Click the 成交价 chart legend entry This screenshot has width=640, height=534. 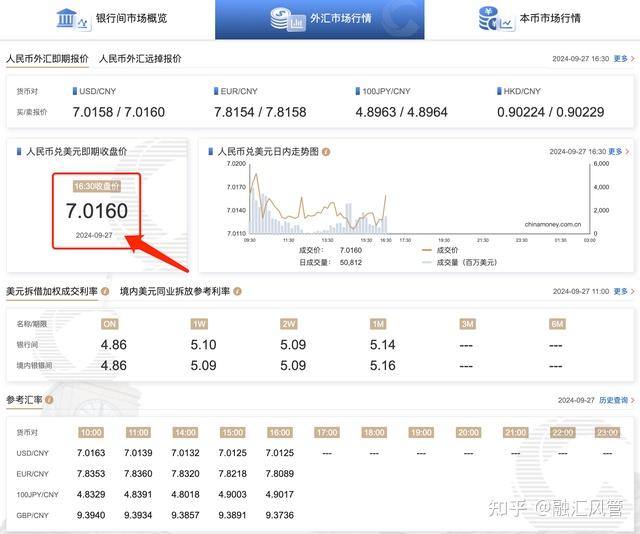point(441,250)
